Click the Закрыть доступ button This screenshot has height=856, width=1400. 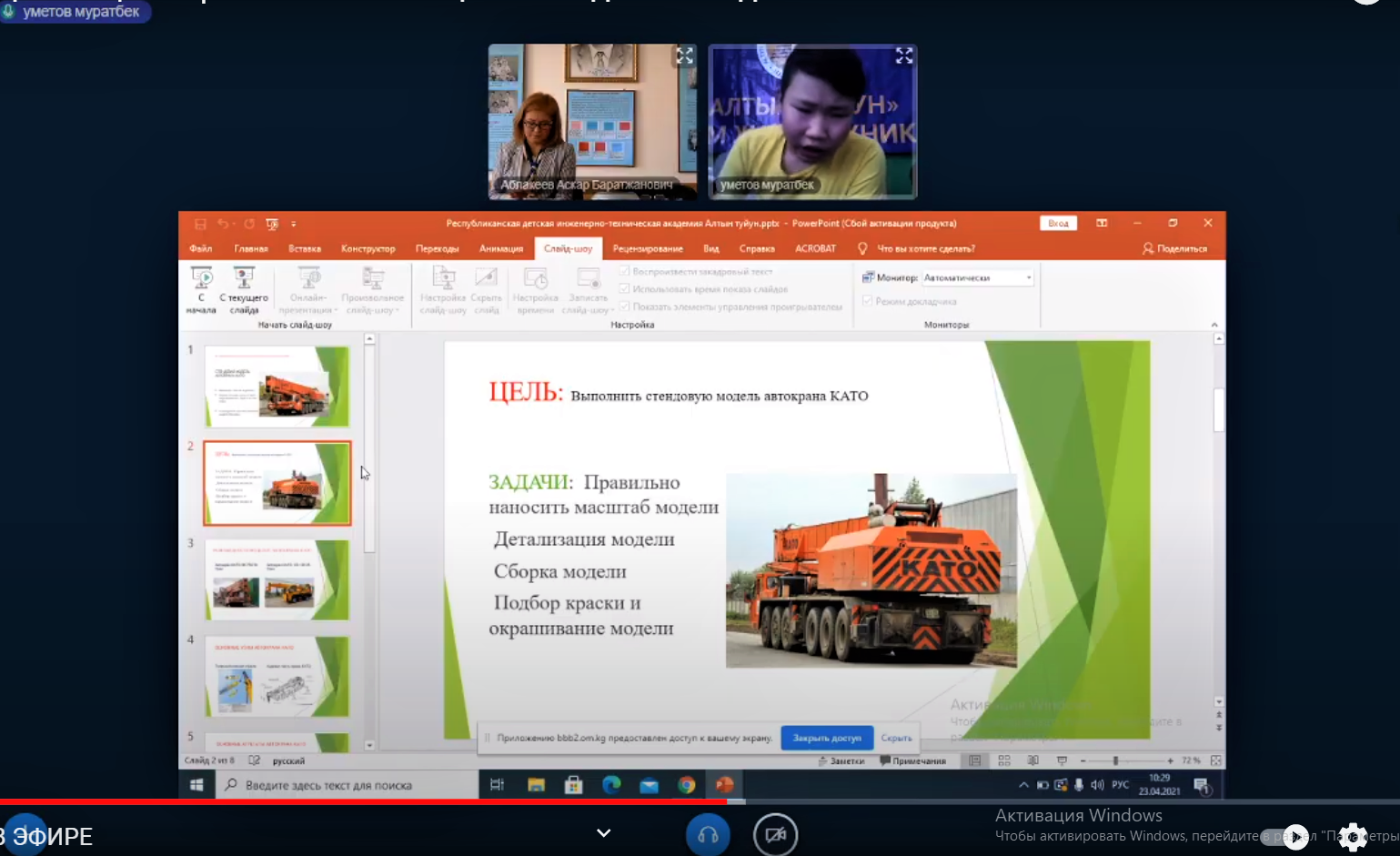click(826, 738)
